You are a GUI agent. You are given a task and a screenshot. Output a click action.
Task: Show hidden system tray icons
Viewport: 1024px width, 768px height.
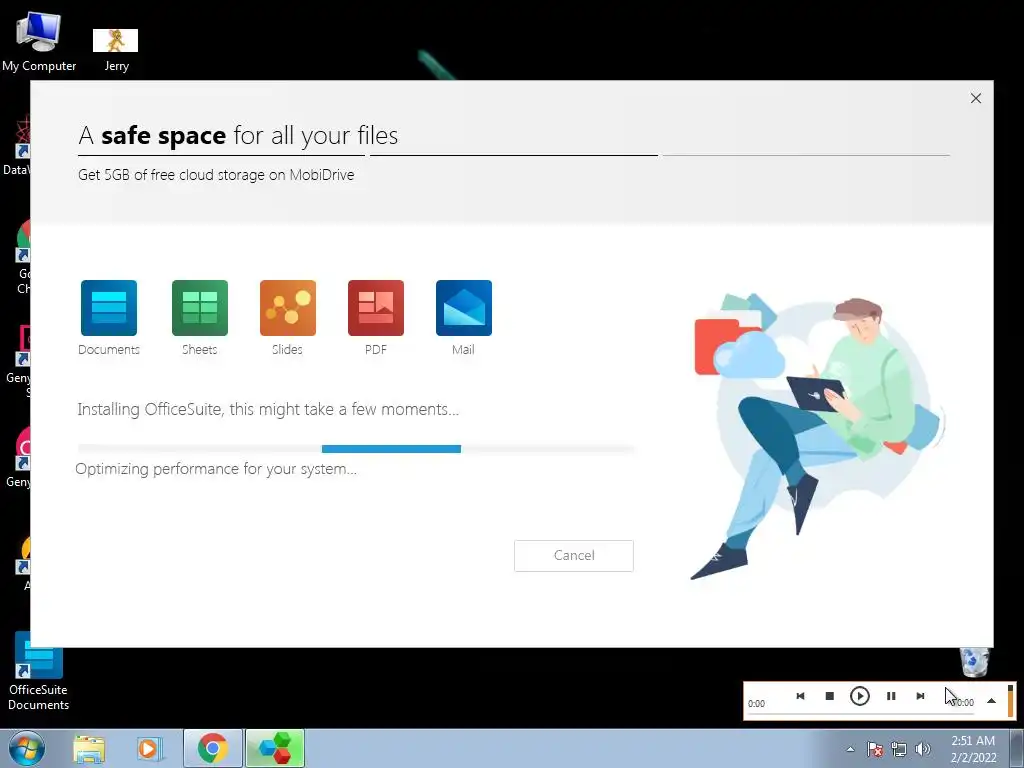[850, 749]
